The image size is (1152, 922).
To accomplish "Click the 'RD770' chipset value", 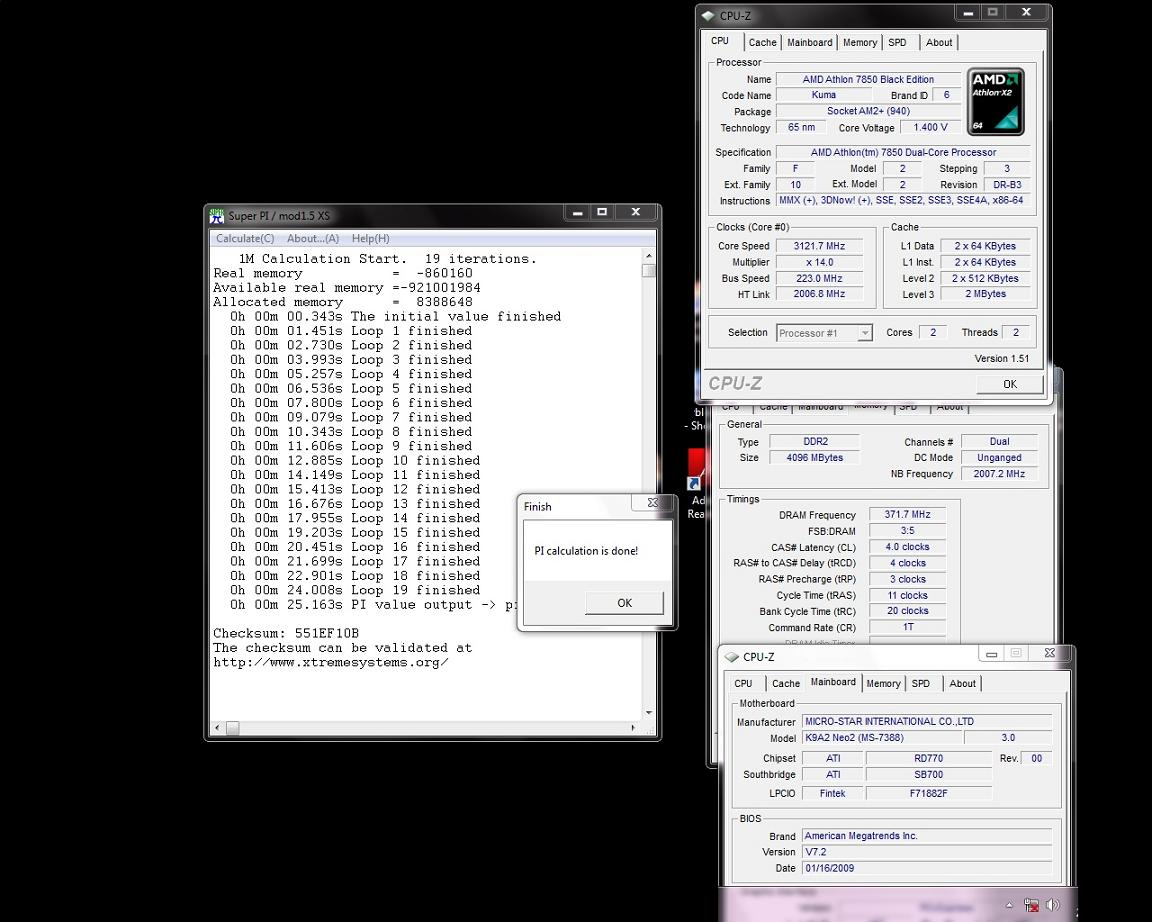I will tap(929, 758).
